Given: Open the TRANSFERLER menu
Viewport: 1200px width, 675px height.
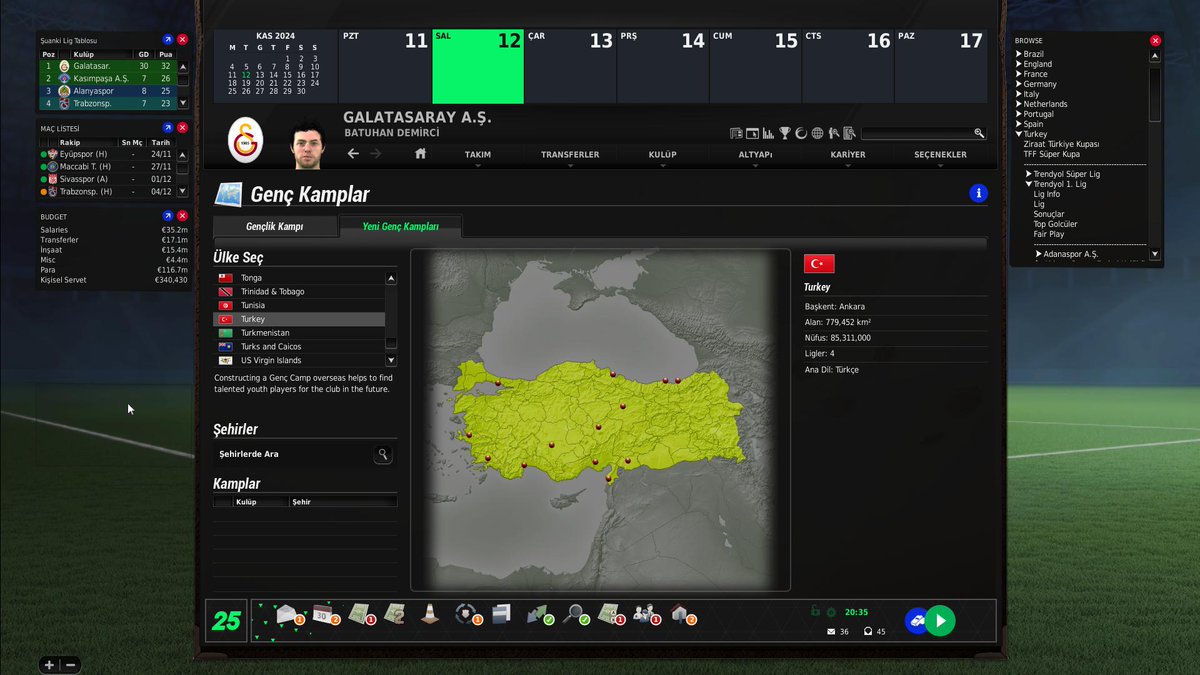Looking at the screenshot, I should tap(570, 155).
